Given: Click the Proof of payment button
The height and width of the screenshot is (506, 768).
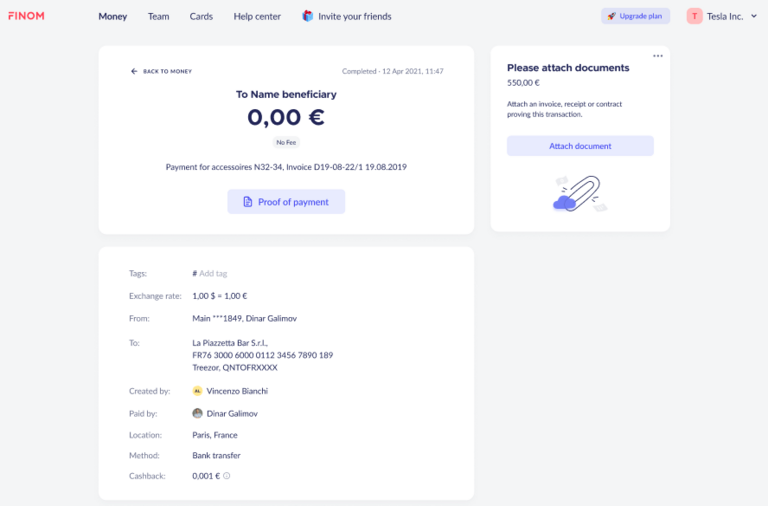Looking at the screenshot, I should [286, 202].
